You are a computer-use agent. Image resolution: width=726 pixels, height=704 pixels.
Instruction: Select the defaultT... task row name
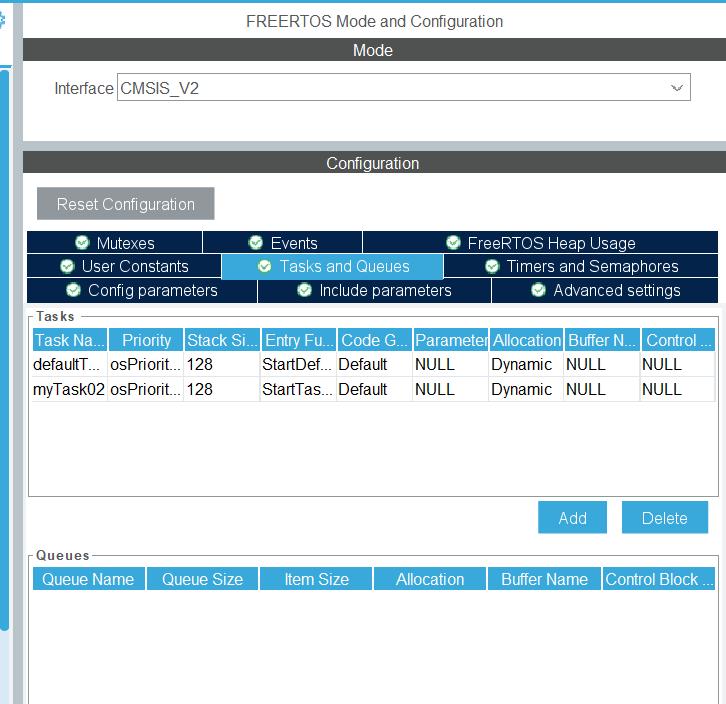pyautogui.click(x=69, y=365)
